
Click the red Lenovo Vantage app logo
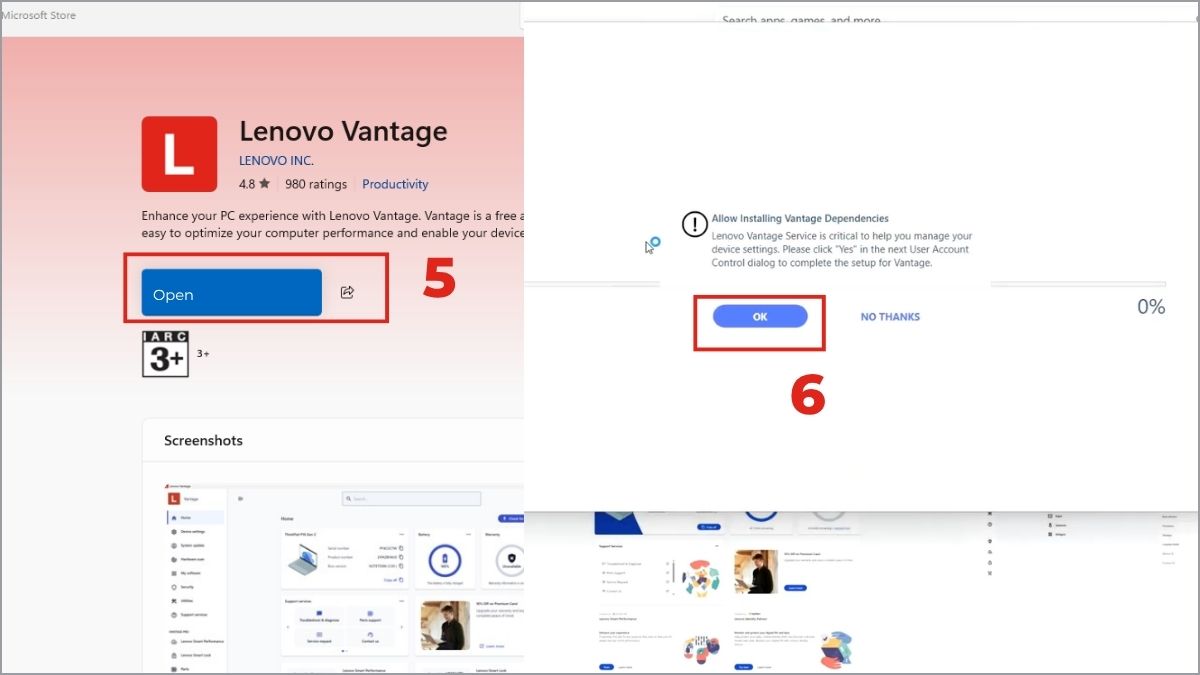point(179,154)
